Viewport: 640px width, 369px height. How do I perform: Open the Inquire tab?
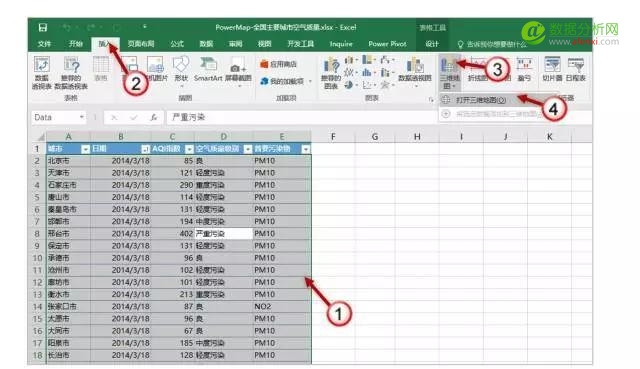[x=341, y=44]
